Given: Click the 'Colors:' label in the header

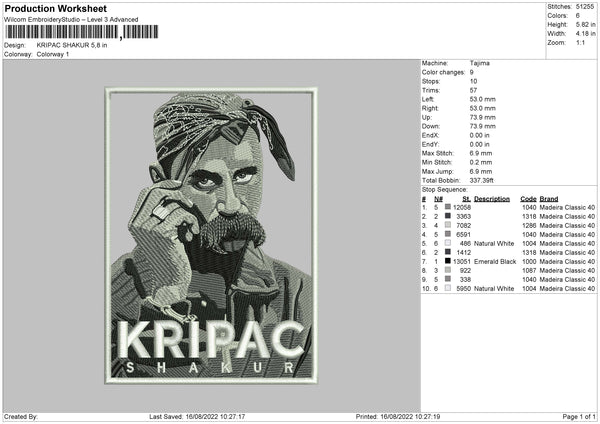Looking at the screenshot, I should click(557, 16).
